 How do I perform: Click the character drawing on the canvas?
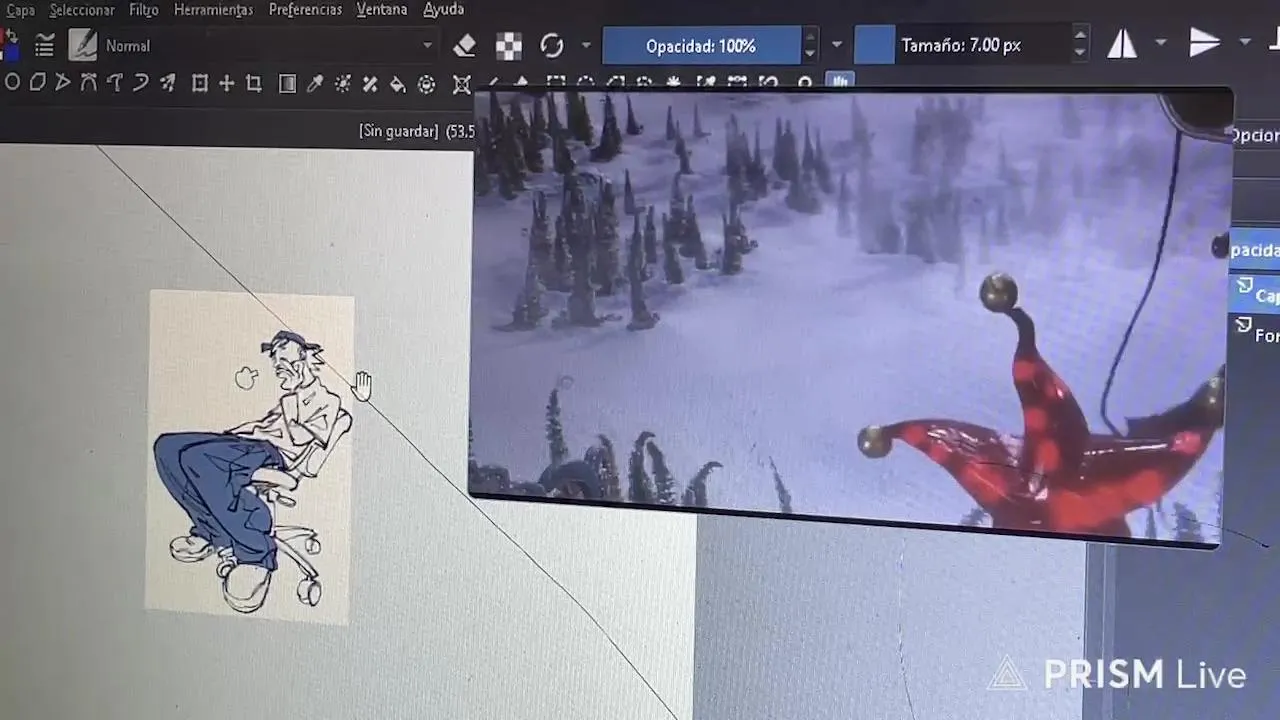[x=250, y=470]
